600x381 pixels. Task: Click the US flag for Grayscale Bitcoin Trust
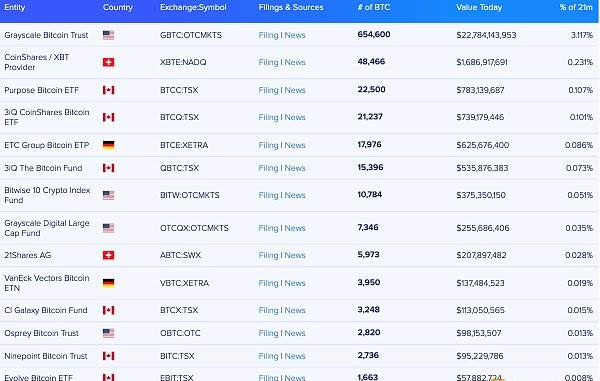click(108, 35)
